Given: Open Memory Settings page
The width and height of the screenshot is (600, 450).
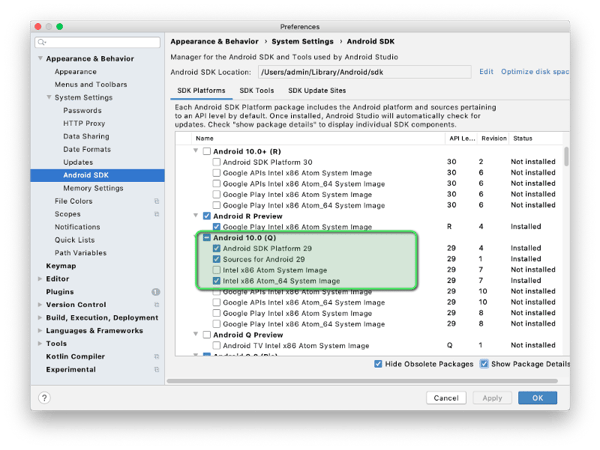Looking at the screenshot, I should [x=93, y=188].
